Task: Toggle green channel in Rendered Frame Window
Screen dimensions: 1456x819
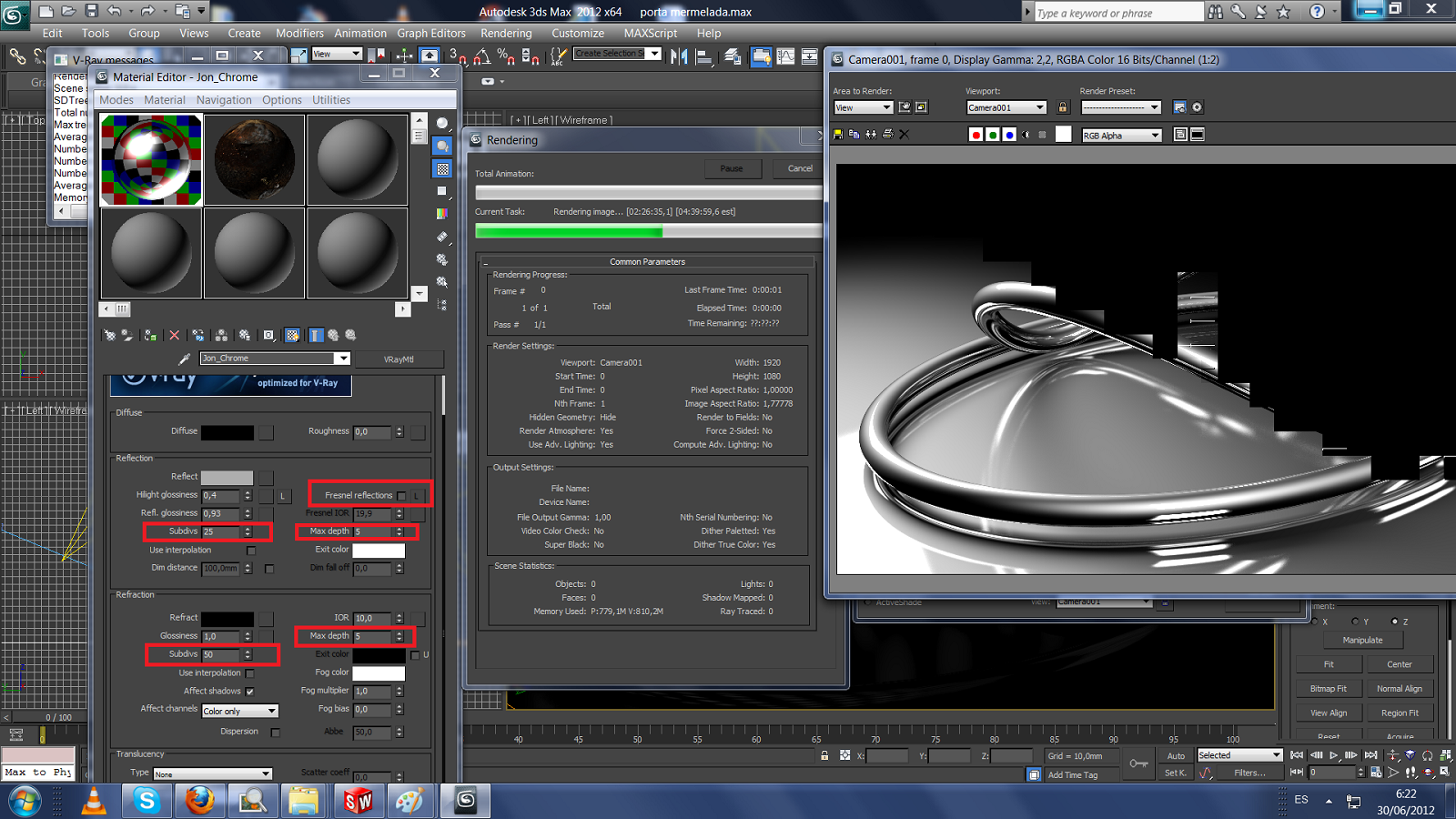Action: (x=993, y=135)
